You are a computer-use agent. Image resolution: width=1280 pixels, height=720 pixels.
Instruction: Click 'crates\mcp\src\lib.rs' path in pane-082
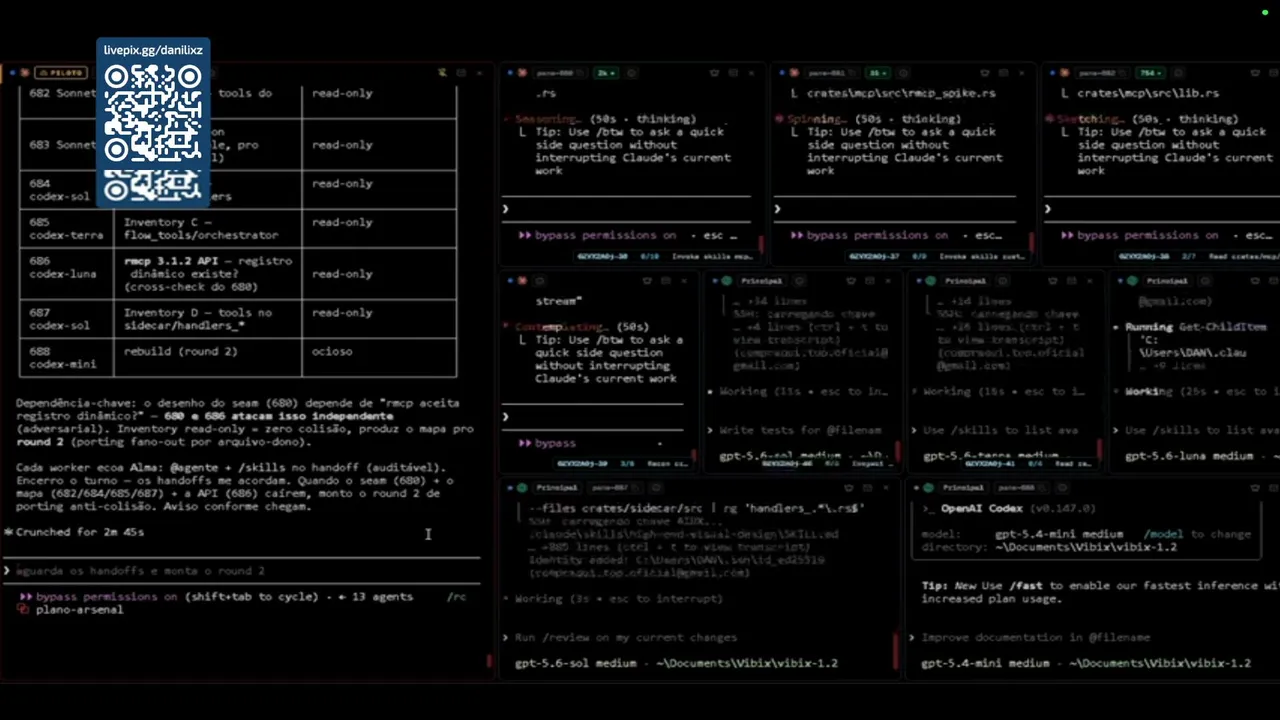[x=1147, y=93]
